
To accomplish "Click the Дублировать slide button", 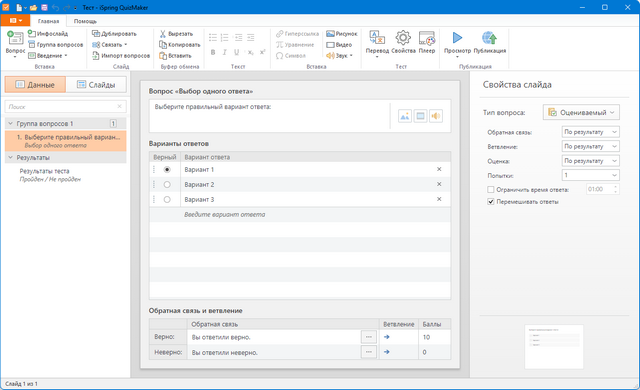I will [114, 33].
